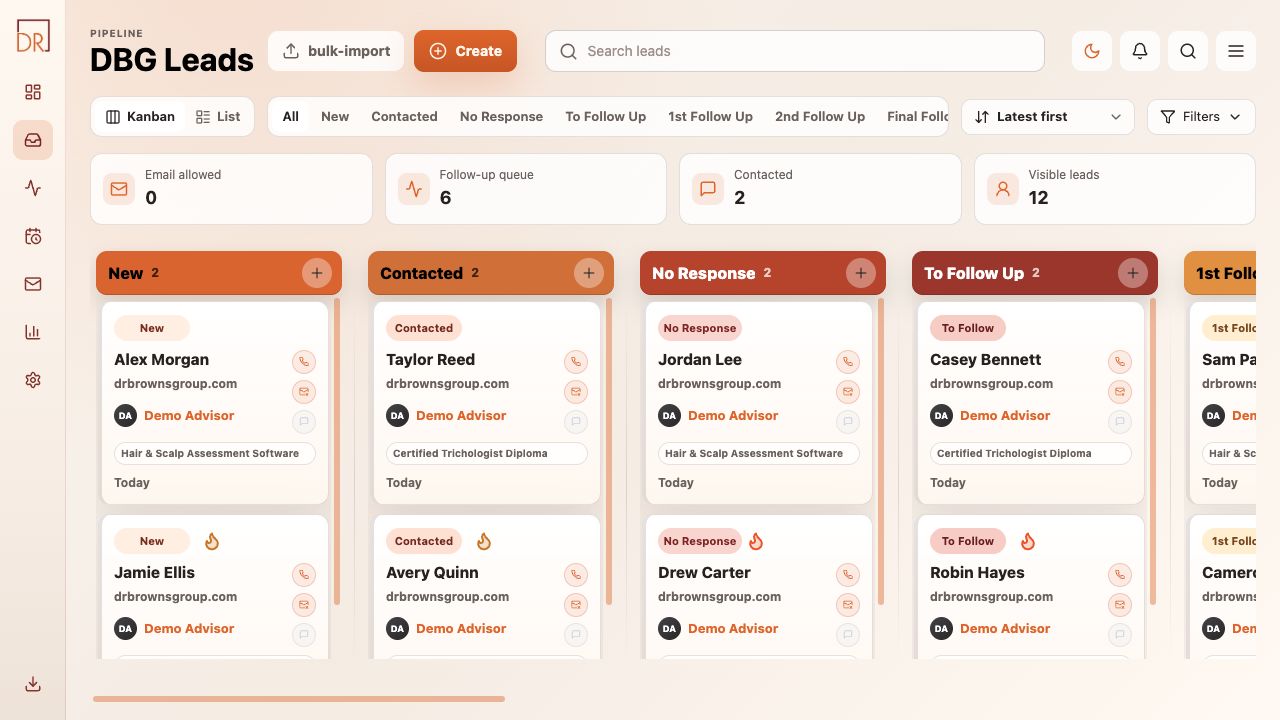The width and height of the screenshot is (1280, 720).
Task: Open the Latest first sort dropdown
Action: point(1048,117)
